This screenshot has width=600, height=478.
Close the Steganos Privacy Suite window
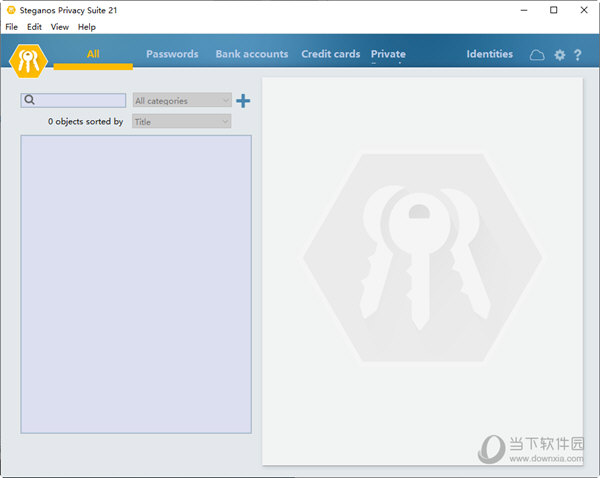[584, 10]
